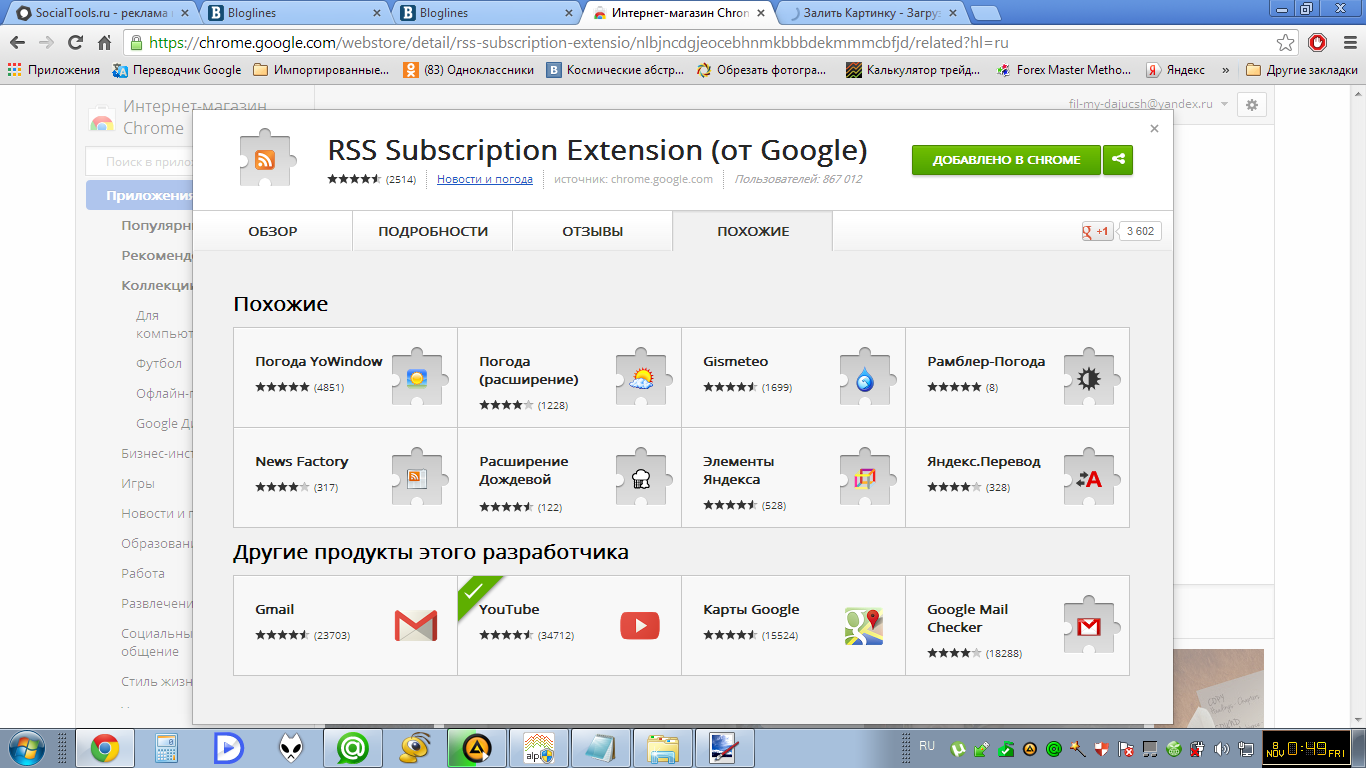Open the Приложения bookmarks shortcut

tap(54, 70)
